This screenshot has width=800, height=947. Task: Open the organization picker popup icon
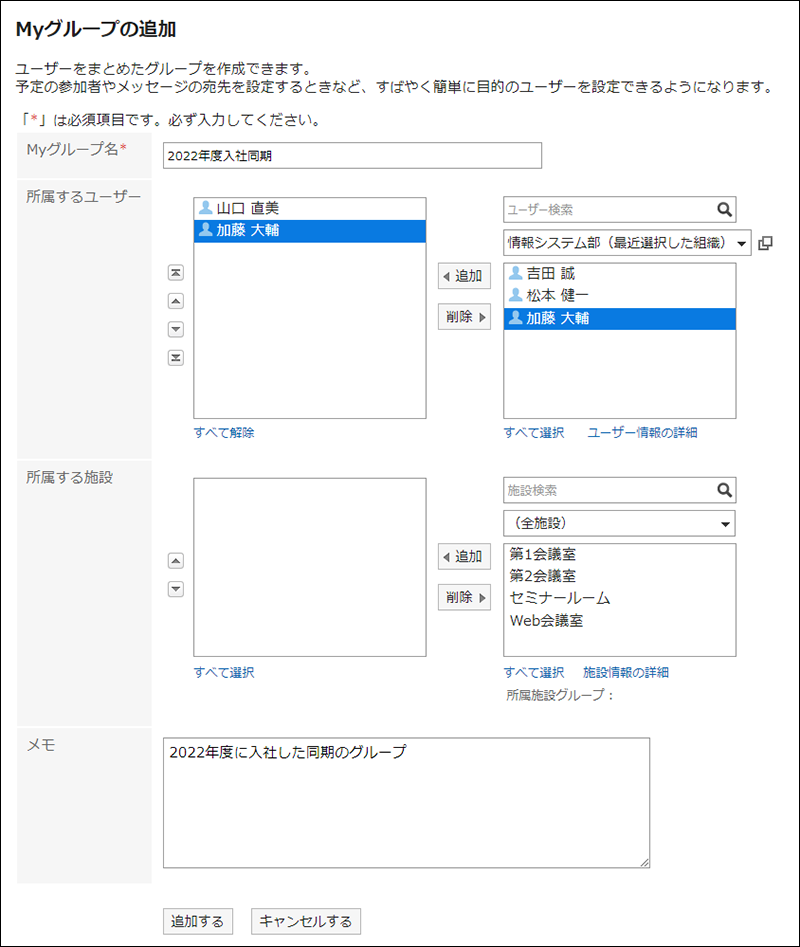click(765, 243)
